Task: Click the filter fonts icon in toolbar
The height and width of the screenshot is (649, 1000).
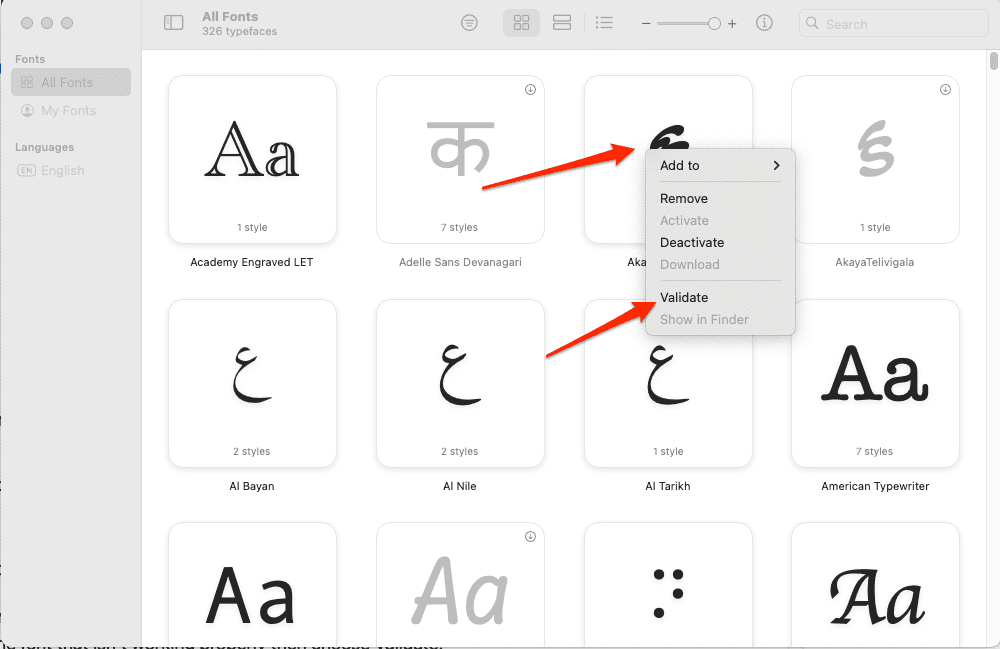Action: tap(469, 23)
